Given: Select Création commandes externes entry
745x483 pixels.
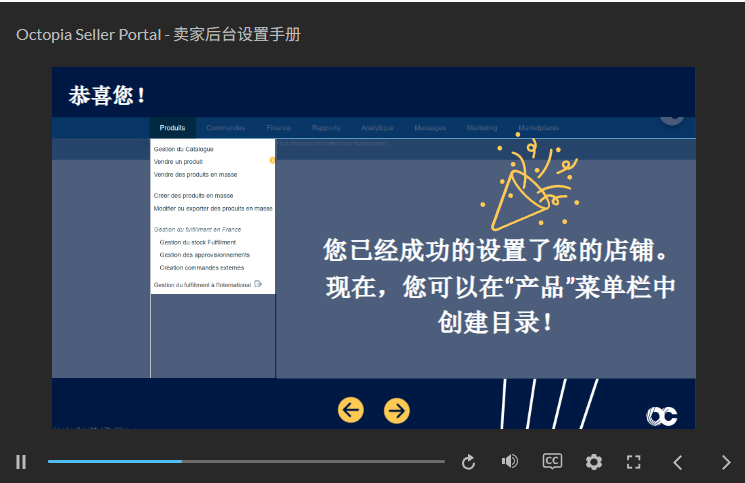Looking at the screenshot, I should point(202,268).
